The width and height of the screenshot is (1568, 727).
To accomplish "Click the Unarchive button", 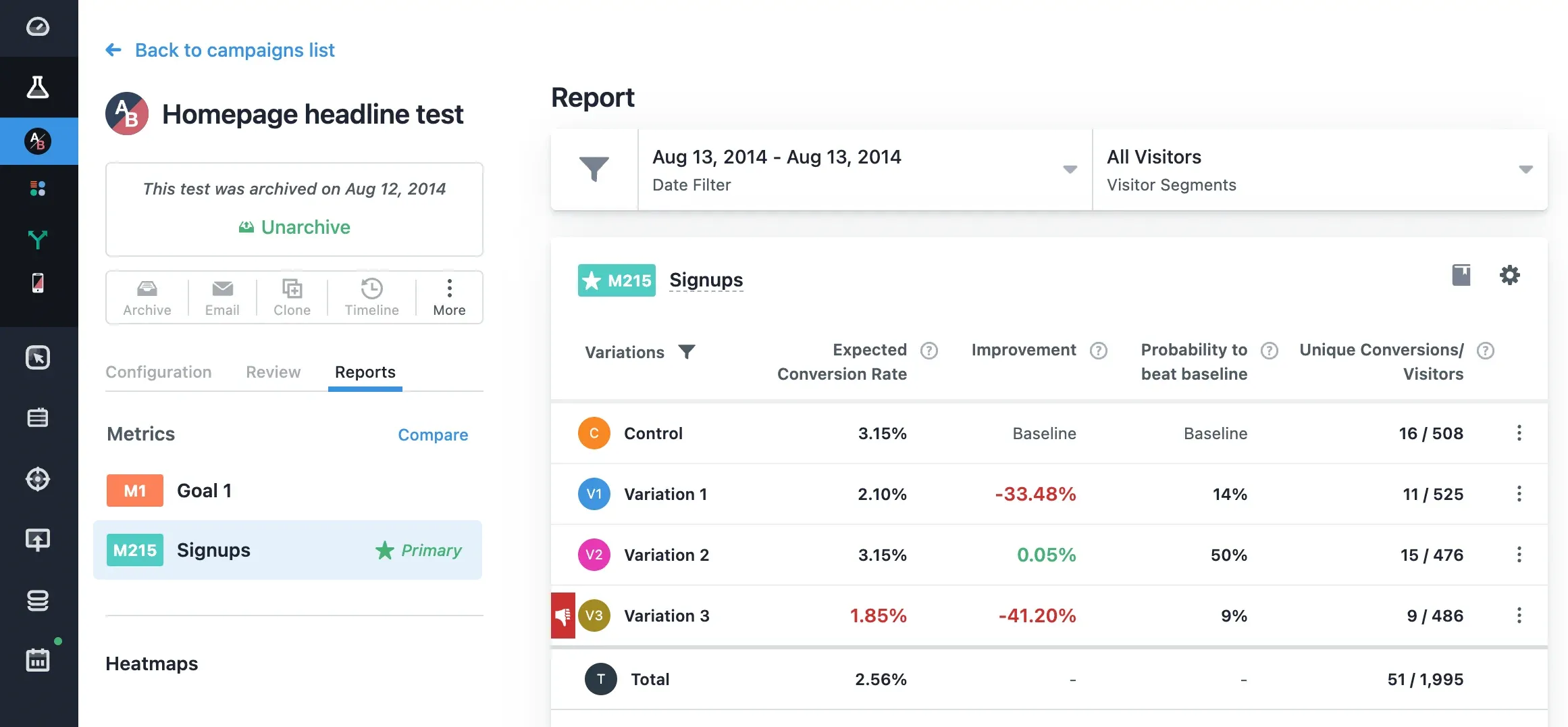I will click(295, 227).
